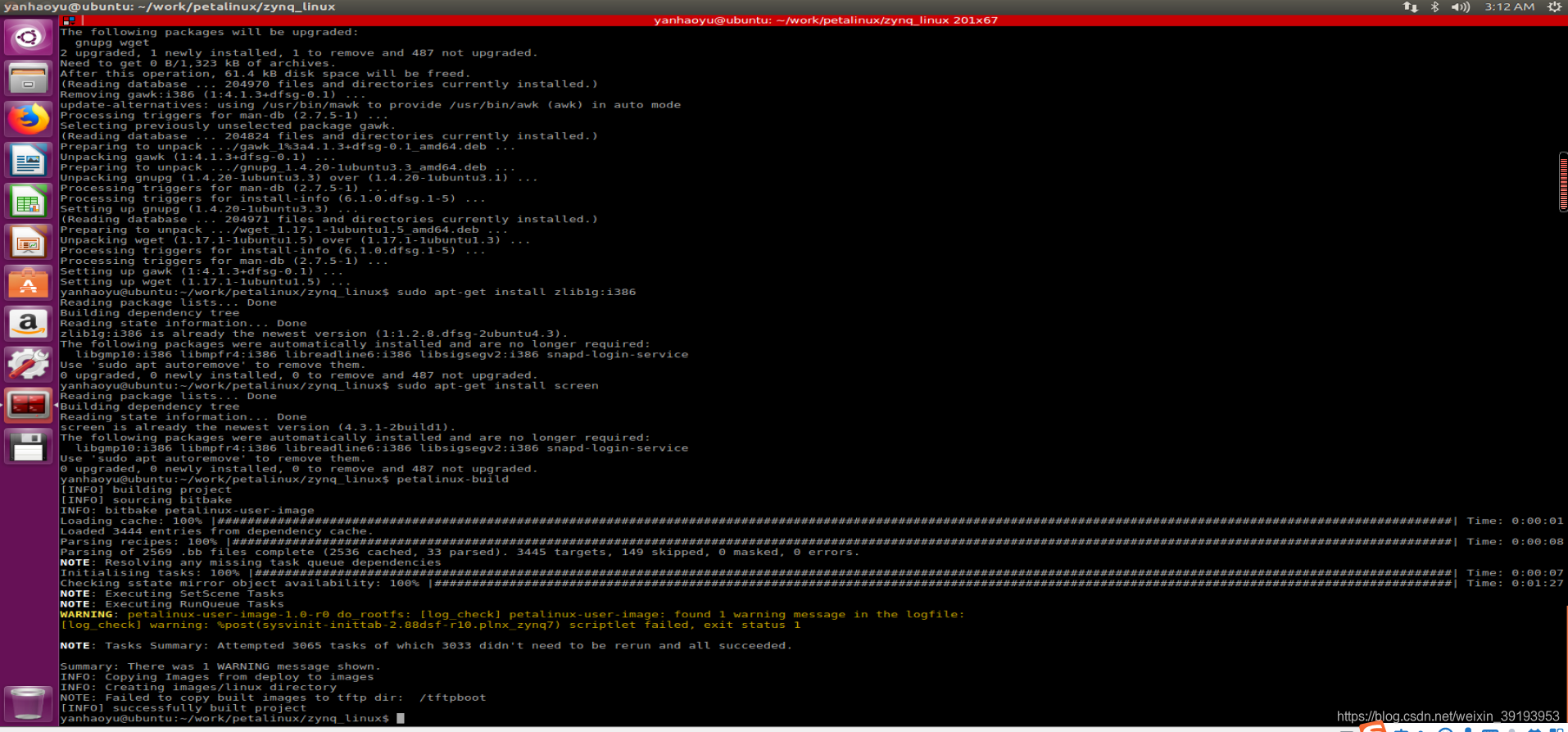Open the Amazon launcher icon
Image resolution: width=1568 pixels, height=732 pixels.
pyautogui.click(x=29, y=324)
